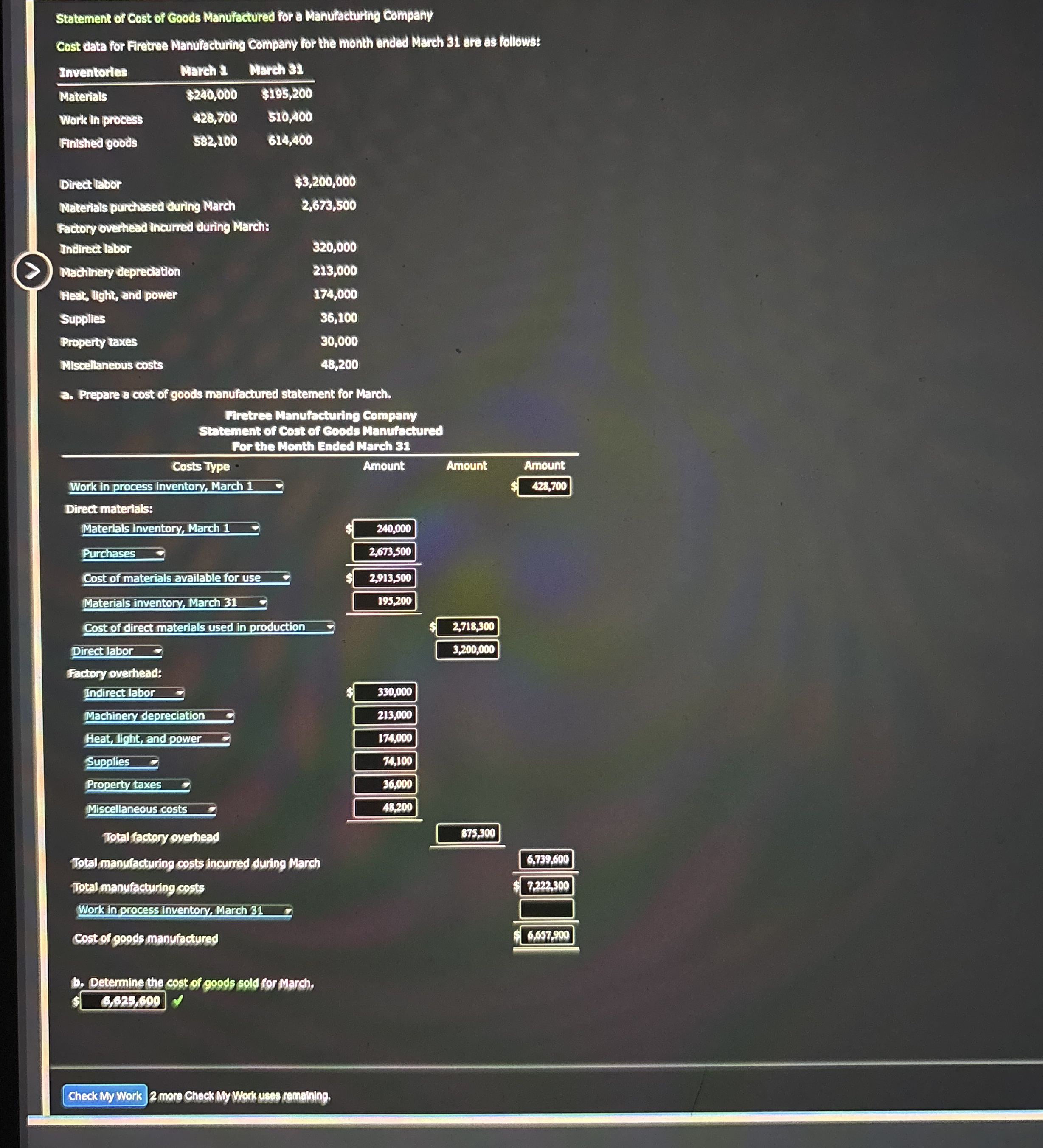Click the Check My Work button
Screen dimensions: 1043x1148
point(105,1095)
